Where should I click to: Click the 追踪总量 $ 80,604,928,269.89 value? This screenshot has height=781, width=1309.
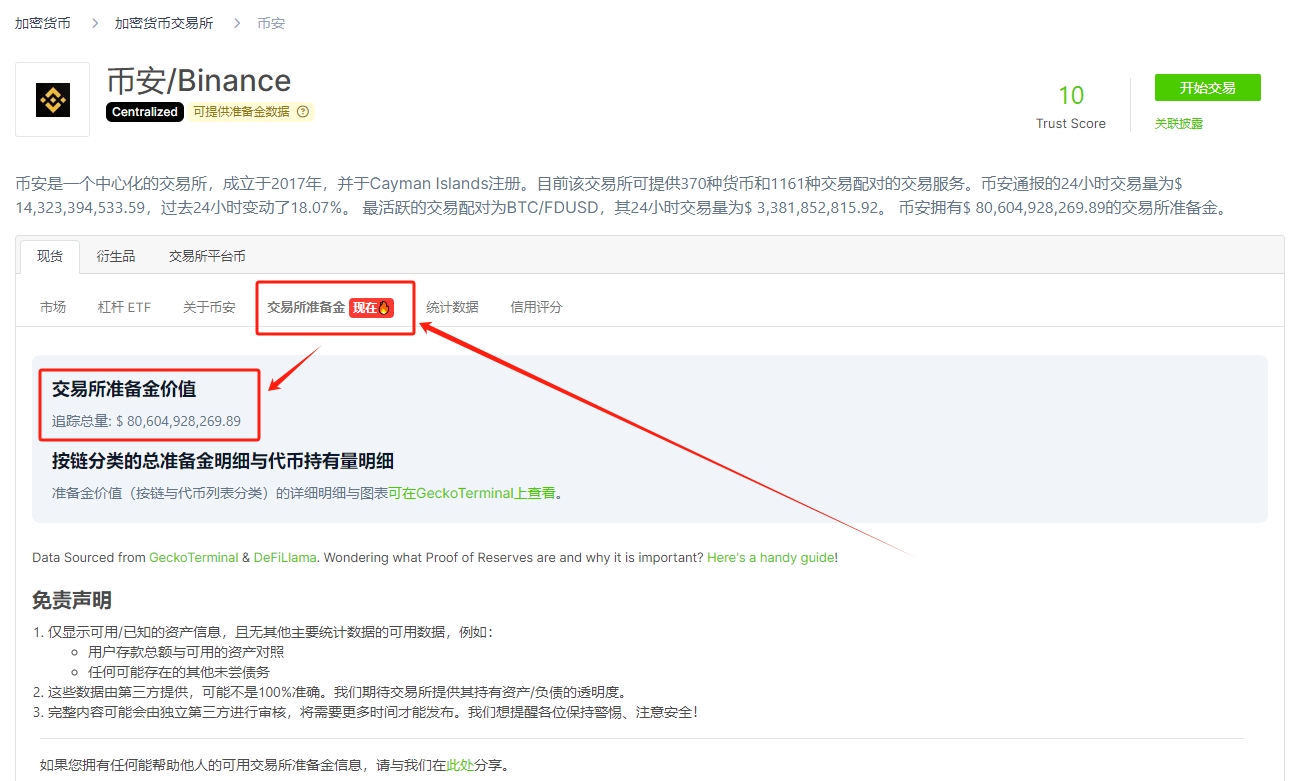(146, 421)
